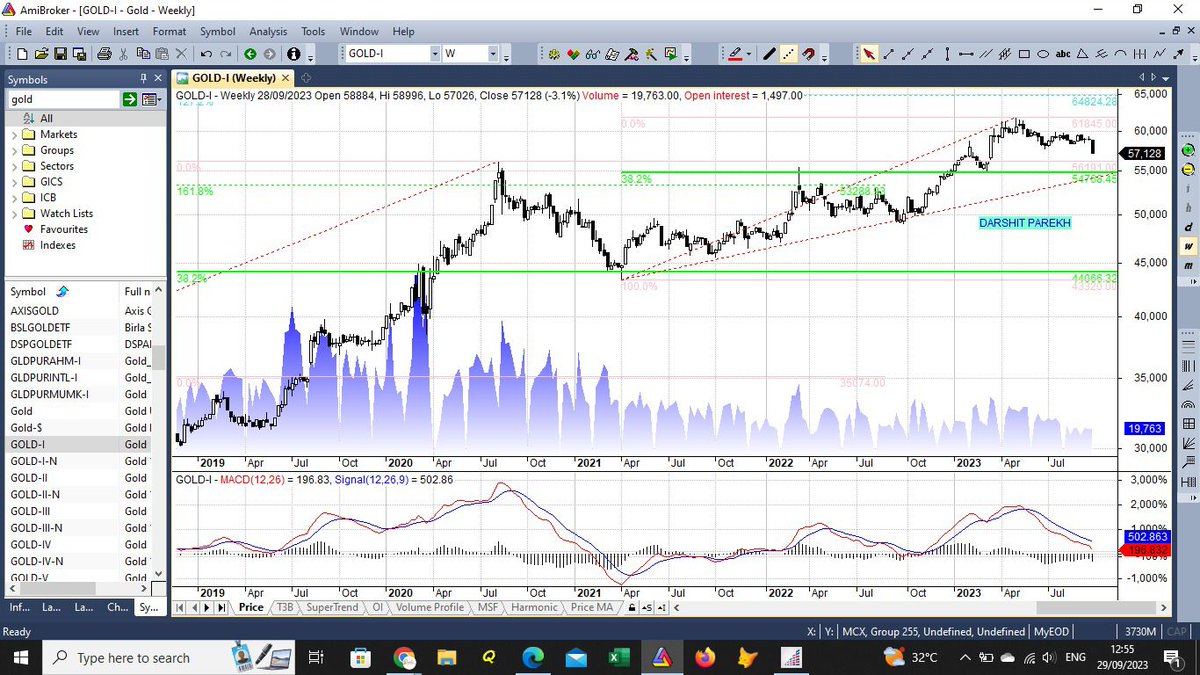Viewport: 1200px width, 675px height.
Task: Select GOLD-II in the symbol list
Action: pos(27,478)
